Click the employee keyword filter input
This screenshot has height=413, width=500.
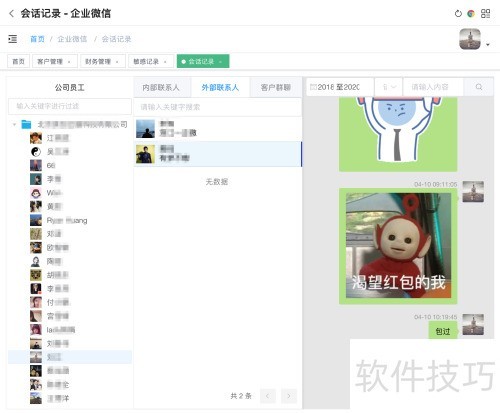(70, 106)
